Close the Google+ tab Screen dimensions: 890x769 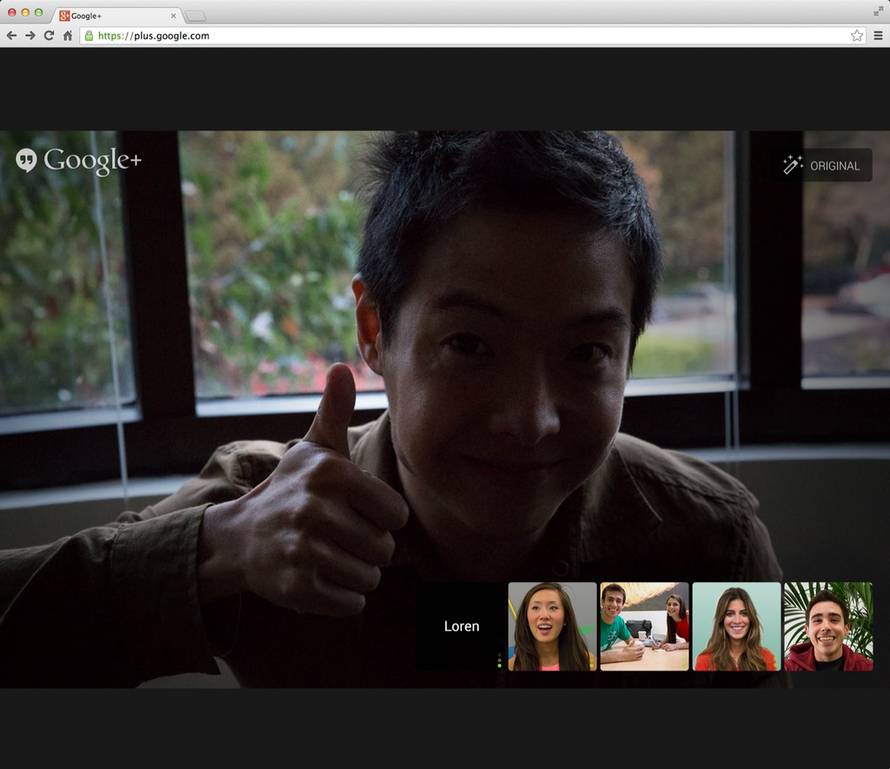click(173, 16)
